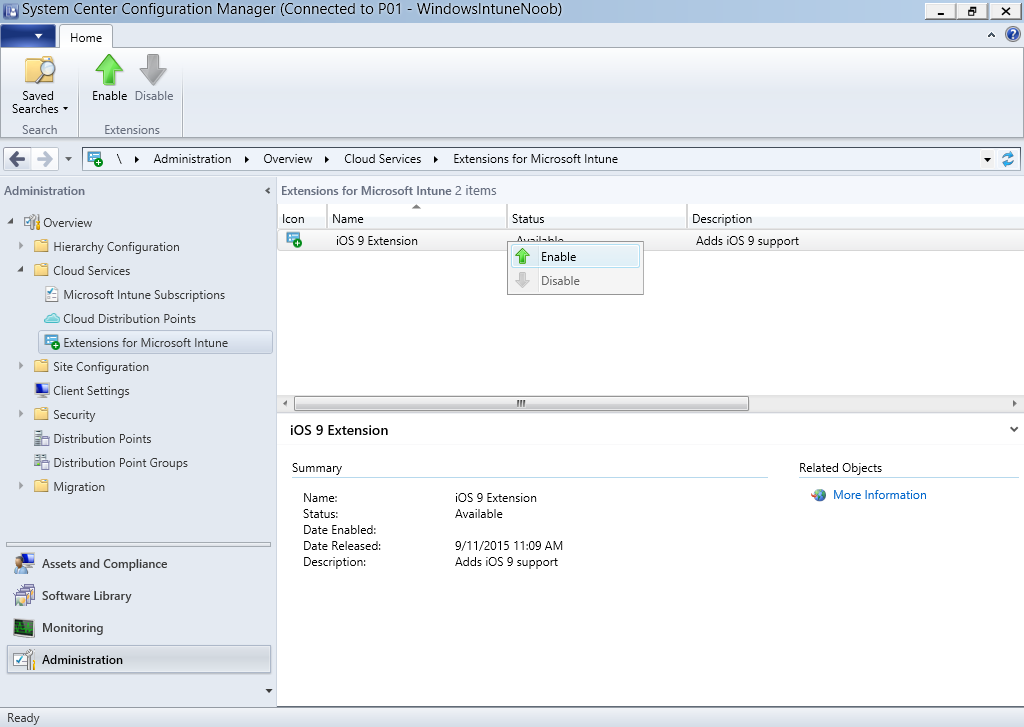Click the gray Disable arrow in ribbon
Image resolution: width=1024 pixels, height=727 pixels.
(x=153, y=69)
